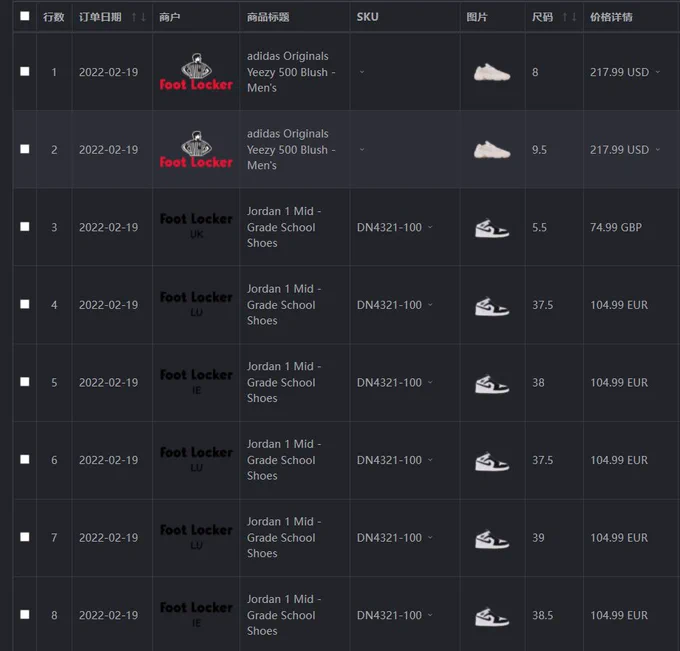
Task: Check the checkbox for row 6
Action: (x=25, y=459)
